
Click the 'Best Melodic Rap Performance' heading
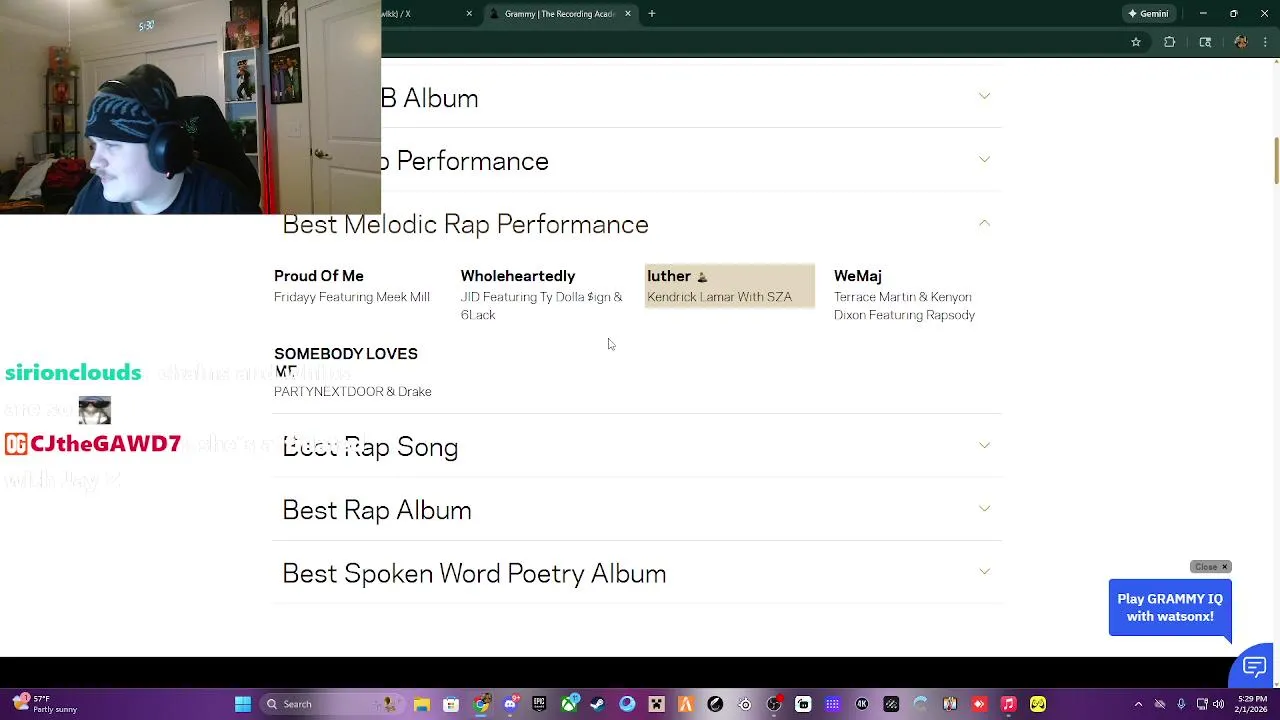466,224
